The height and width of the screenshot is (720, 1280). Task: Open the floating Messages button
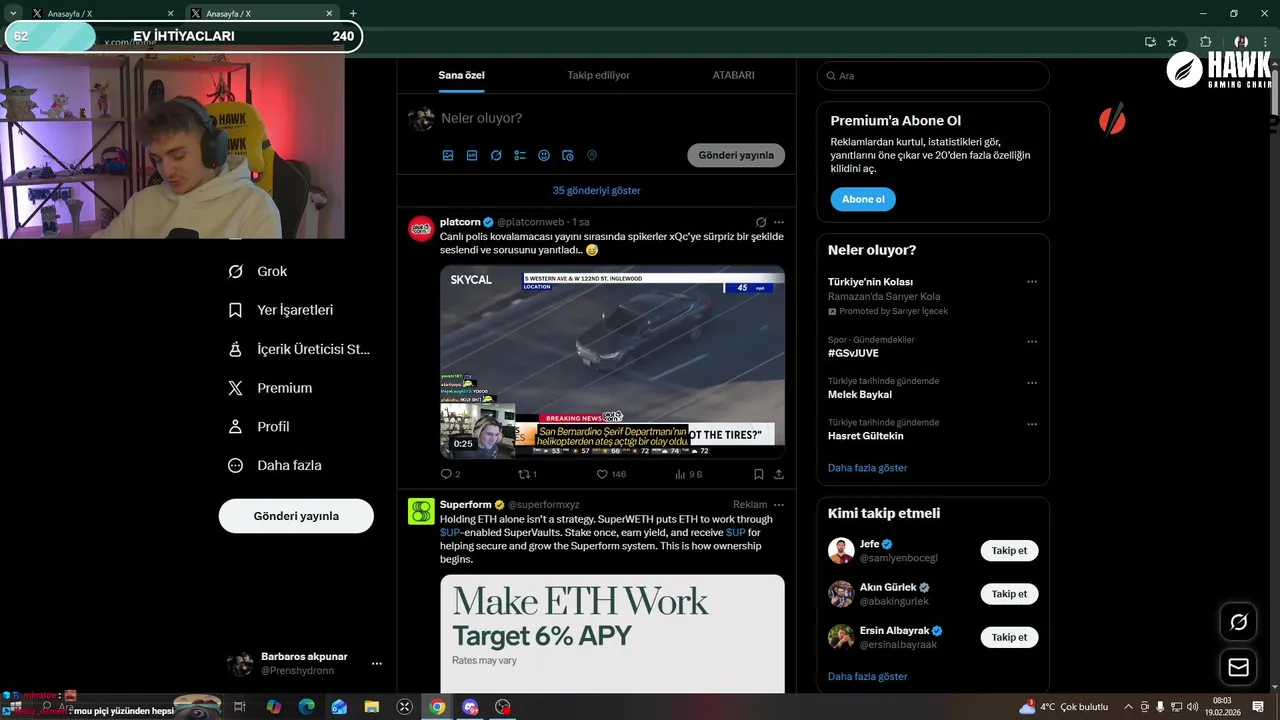[x=1238, y=667]
